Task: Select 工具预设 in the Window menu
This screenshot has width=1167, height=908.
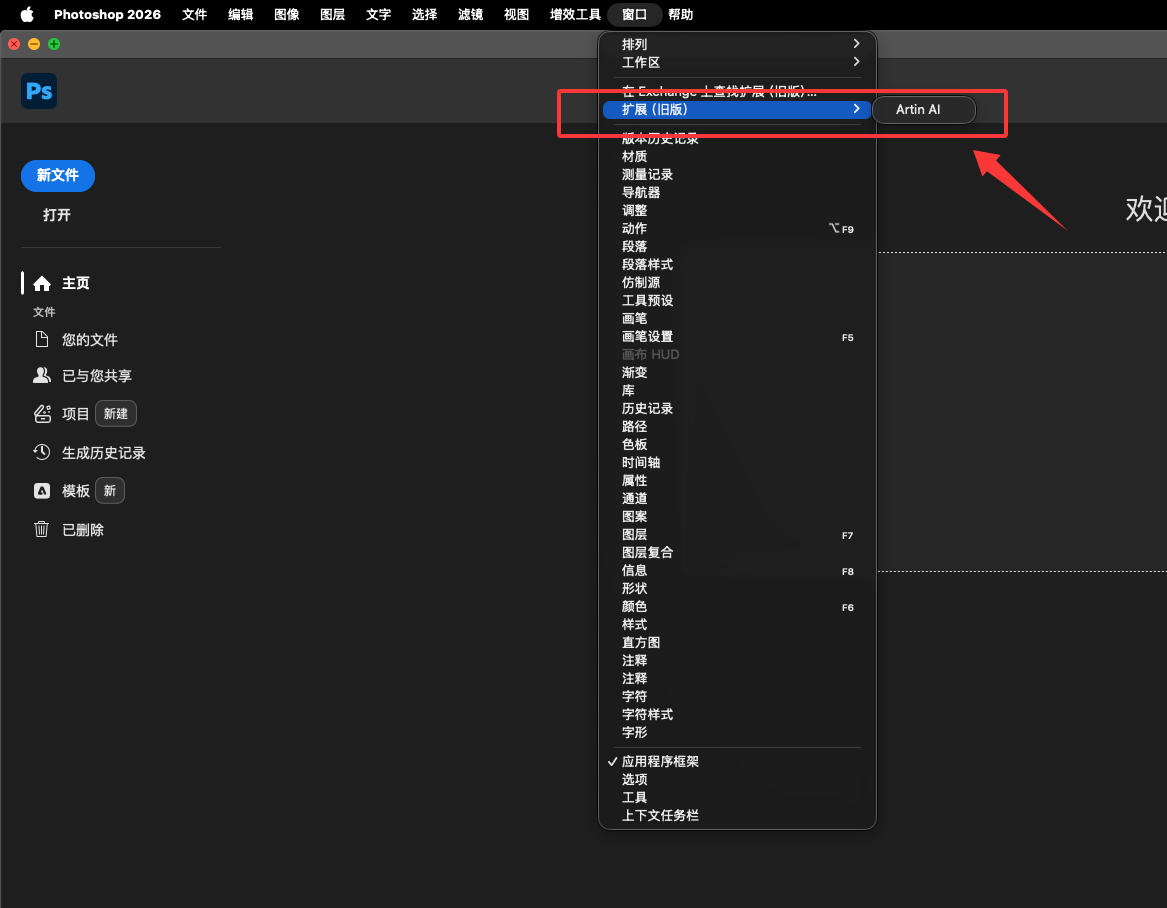Action: tap(737, 301)
